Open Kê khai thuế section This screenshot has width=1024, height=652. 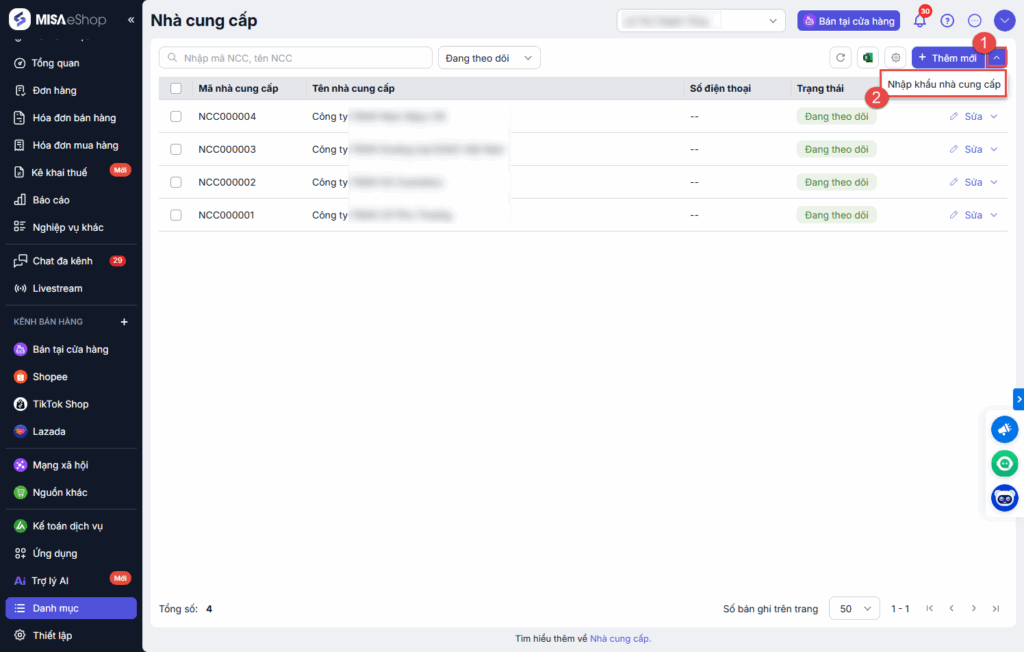[x=59, y=172]
